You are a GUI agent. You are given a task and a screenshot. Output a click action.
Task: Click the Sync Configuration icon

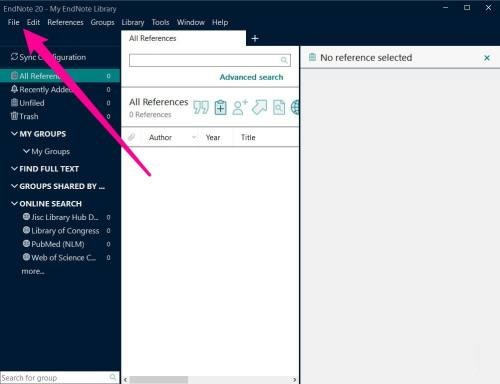[x=14, y=57]
